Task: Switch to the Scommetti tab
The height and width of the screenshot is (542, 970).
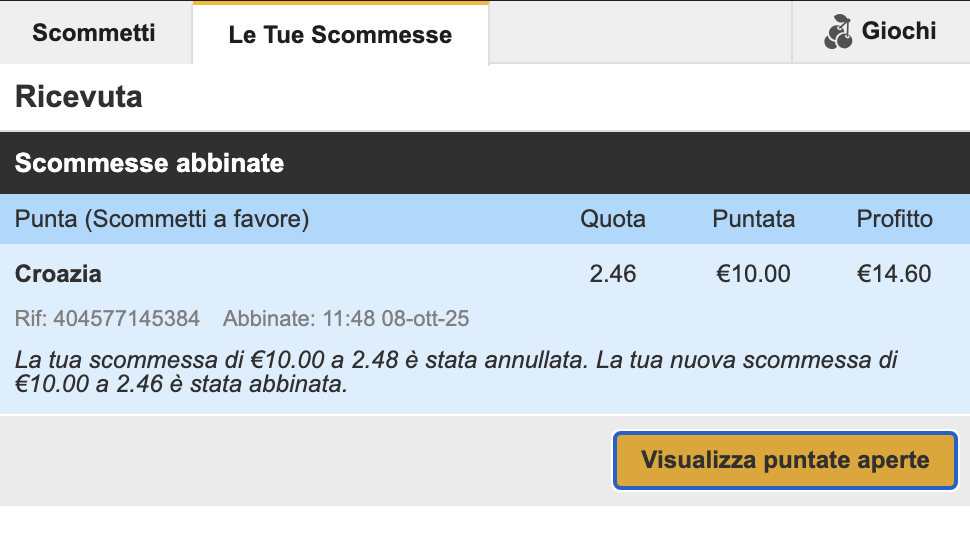Action: coord(94,32)
